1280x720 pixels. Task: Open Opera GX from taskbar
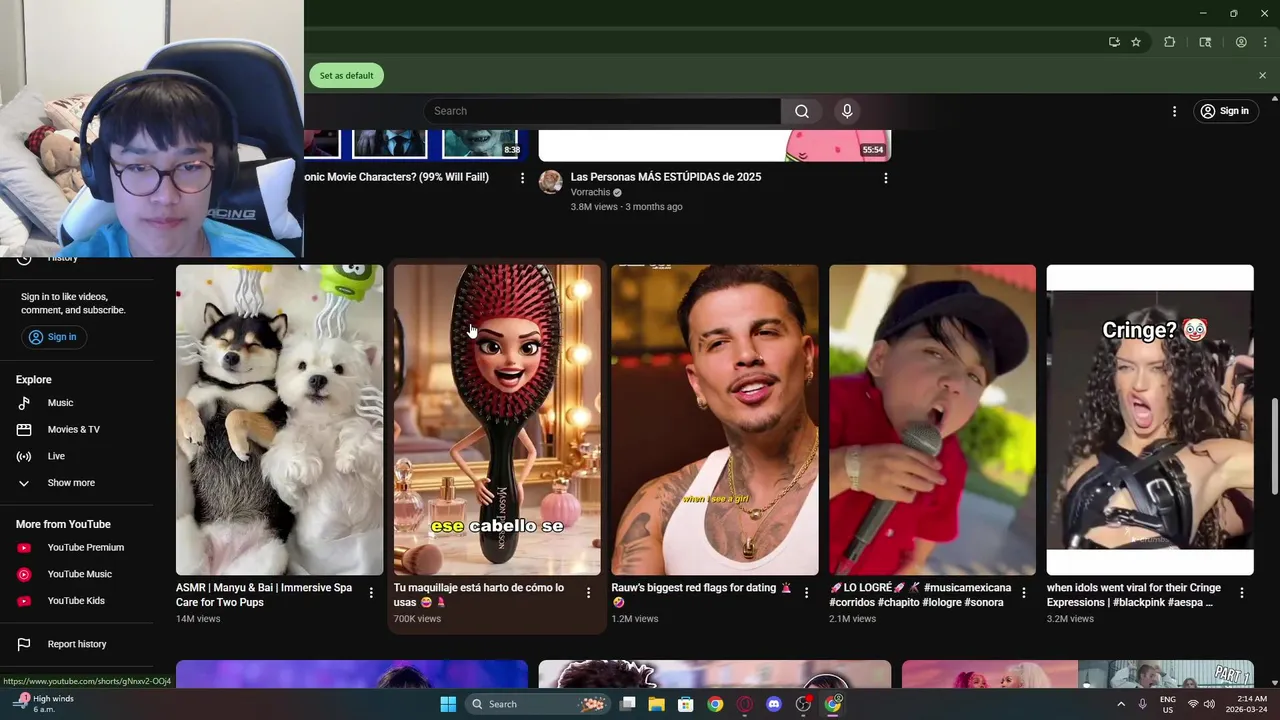[744, 704]
